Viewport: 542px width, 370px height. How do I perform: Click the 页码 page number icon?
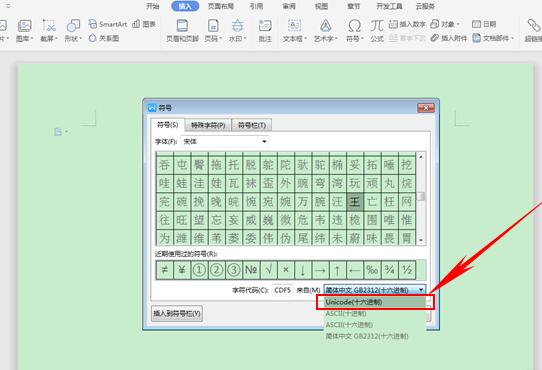pos(213,26)
